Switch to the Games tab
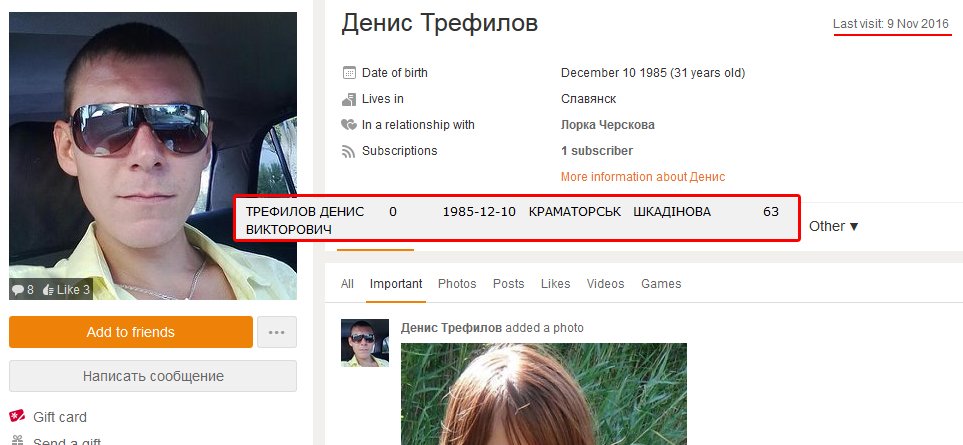Viewport: 963px width, 445px height. tap(661, 284)
